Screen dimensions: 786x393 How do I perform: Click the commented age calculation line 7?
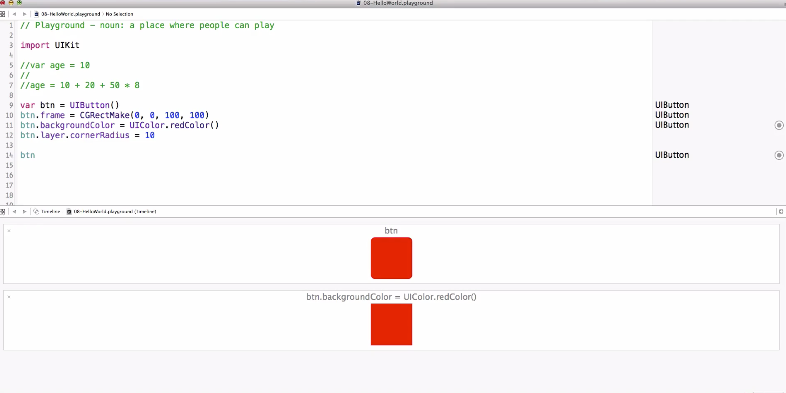(80, 85)
